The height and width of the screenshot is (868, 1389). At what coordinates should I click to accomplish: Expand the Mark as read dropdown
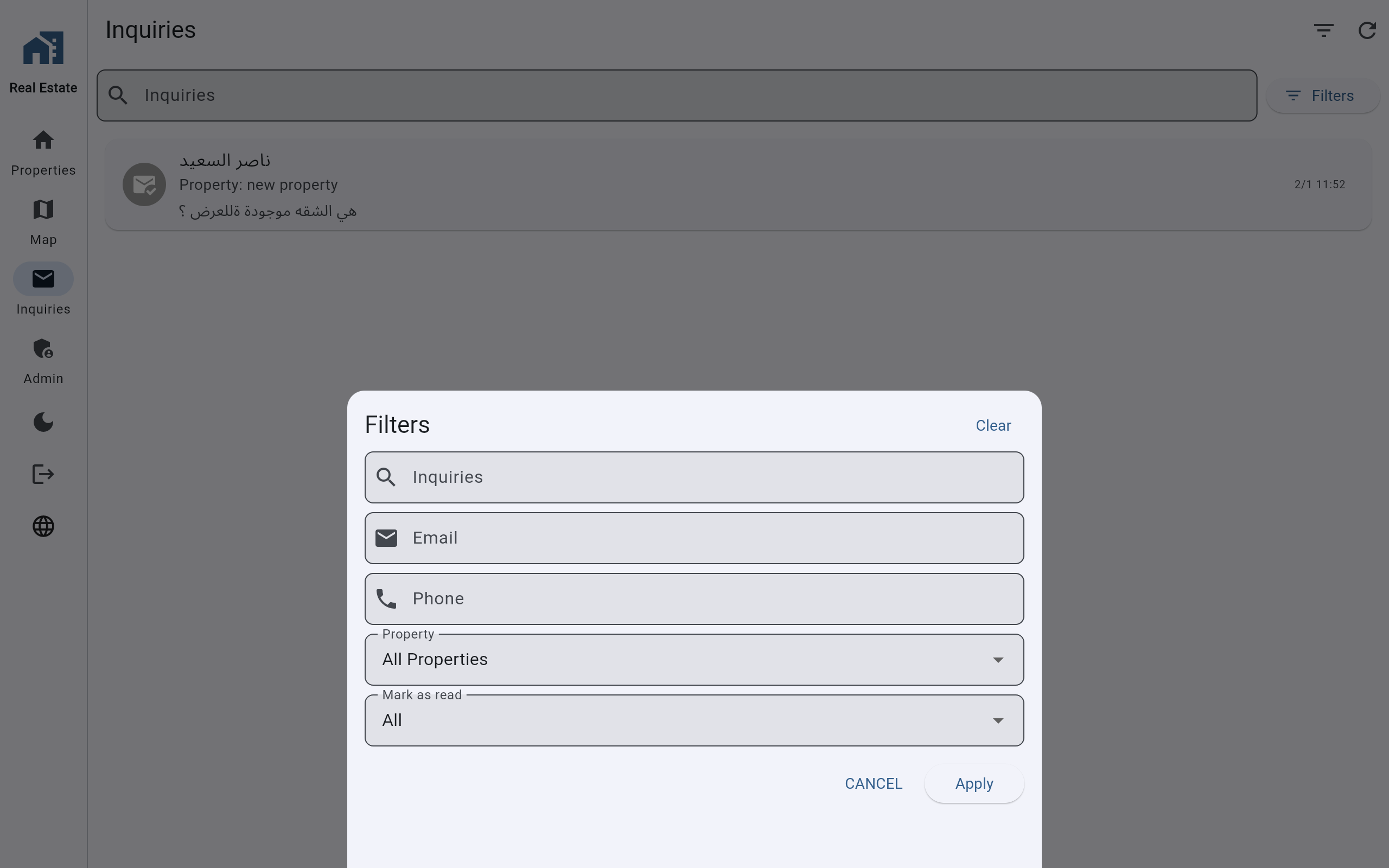click(x=693, y=720)
